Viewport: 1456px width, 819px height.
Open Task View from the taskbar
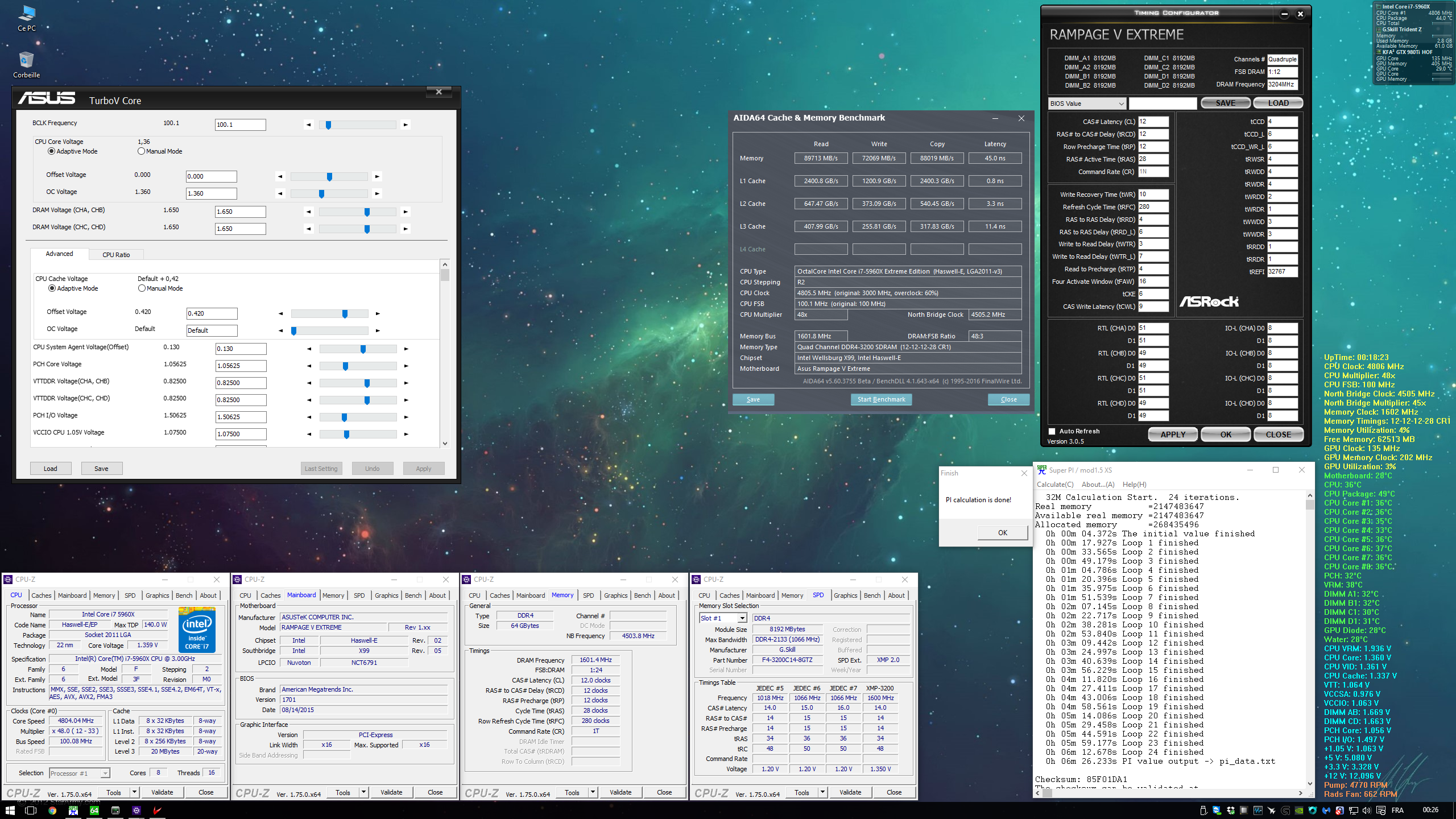coord(31,810)
